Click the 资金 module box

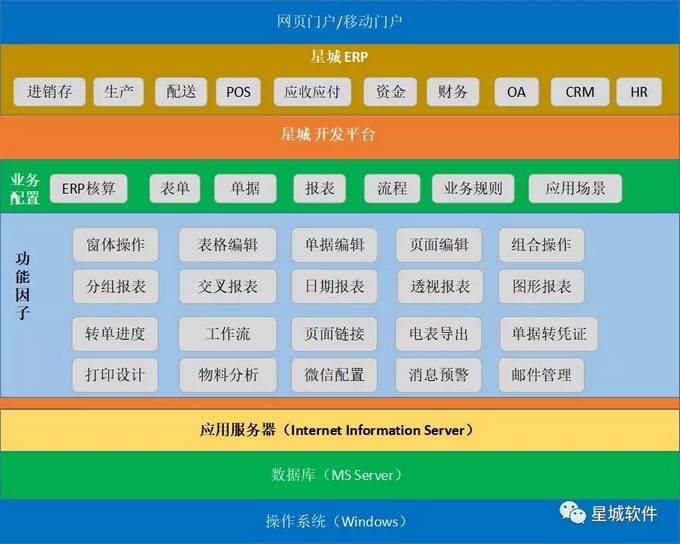[x=390, y=92]
